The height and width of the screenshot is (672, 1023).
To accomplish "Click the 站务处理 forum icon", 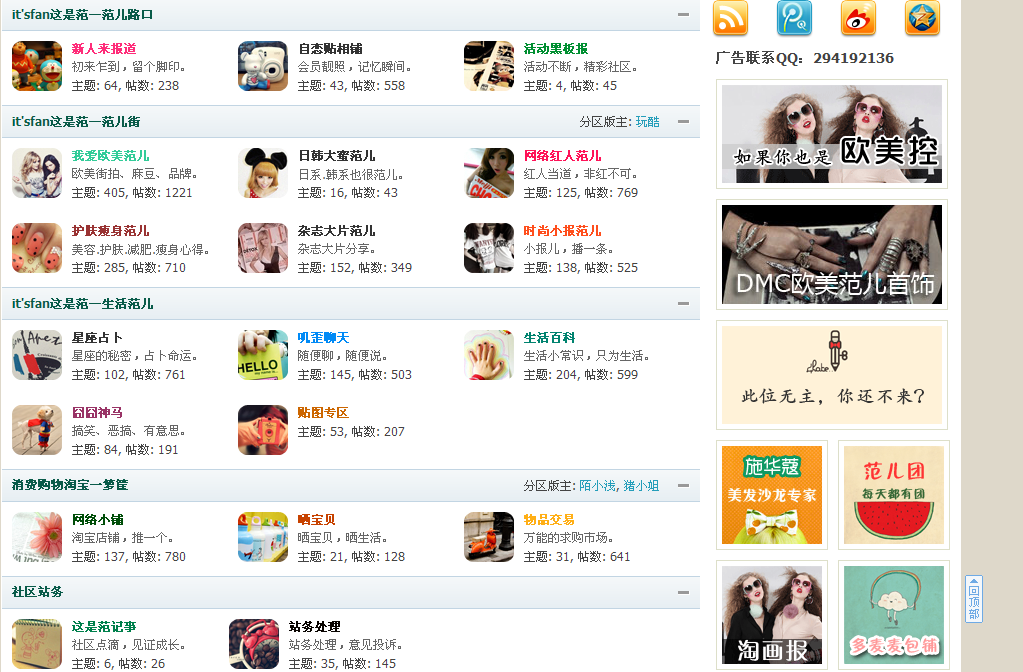I will (x=254, y=644).
